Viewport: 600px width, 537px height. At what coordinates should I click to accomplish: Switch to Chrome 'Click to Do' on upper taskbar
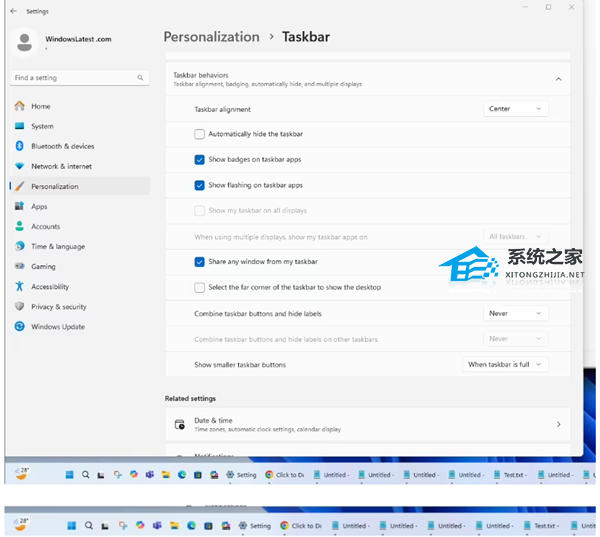[285, 475]
